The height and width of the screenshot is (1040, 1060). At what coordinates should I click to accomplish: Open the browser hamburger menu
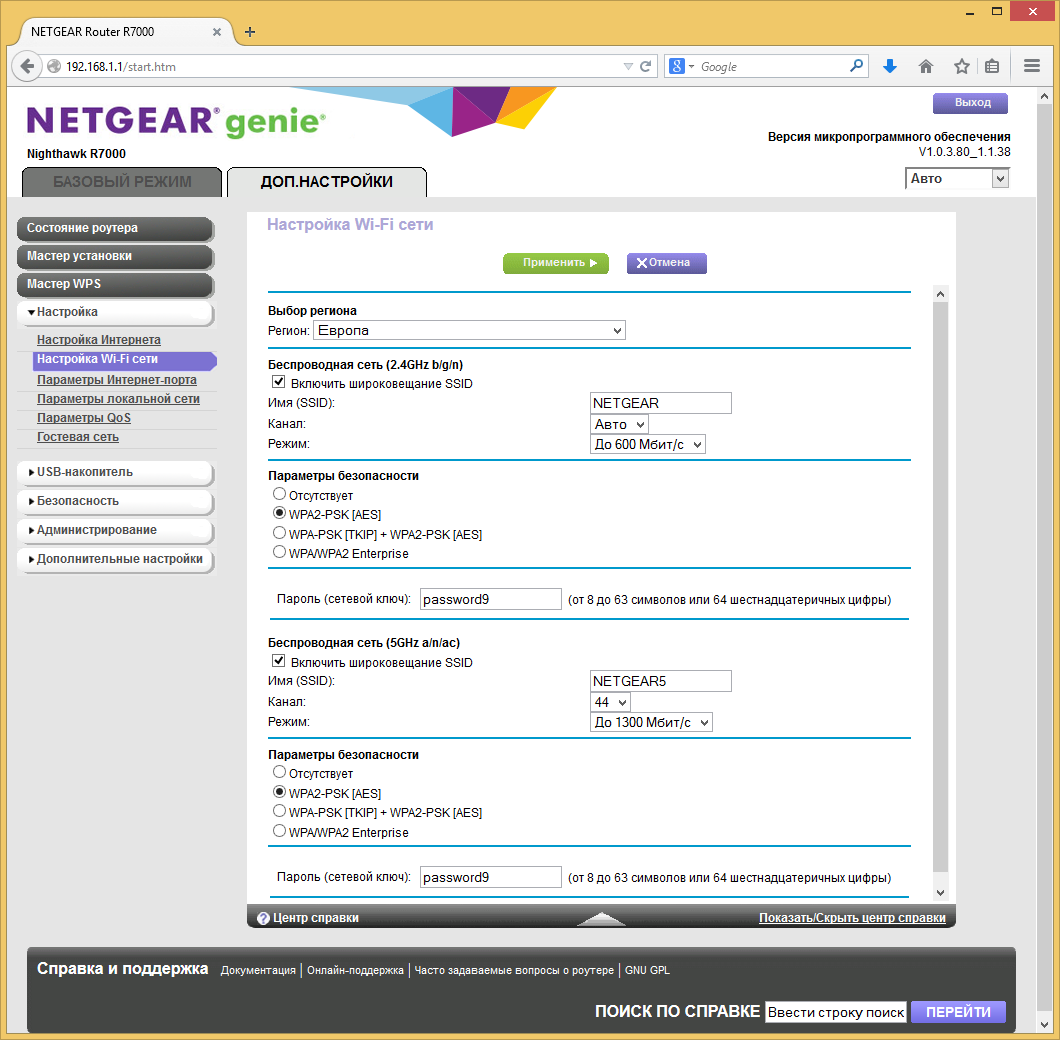click(1032, 66)
